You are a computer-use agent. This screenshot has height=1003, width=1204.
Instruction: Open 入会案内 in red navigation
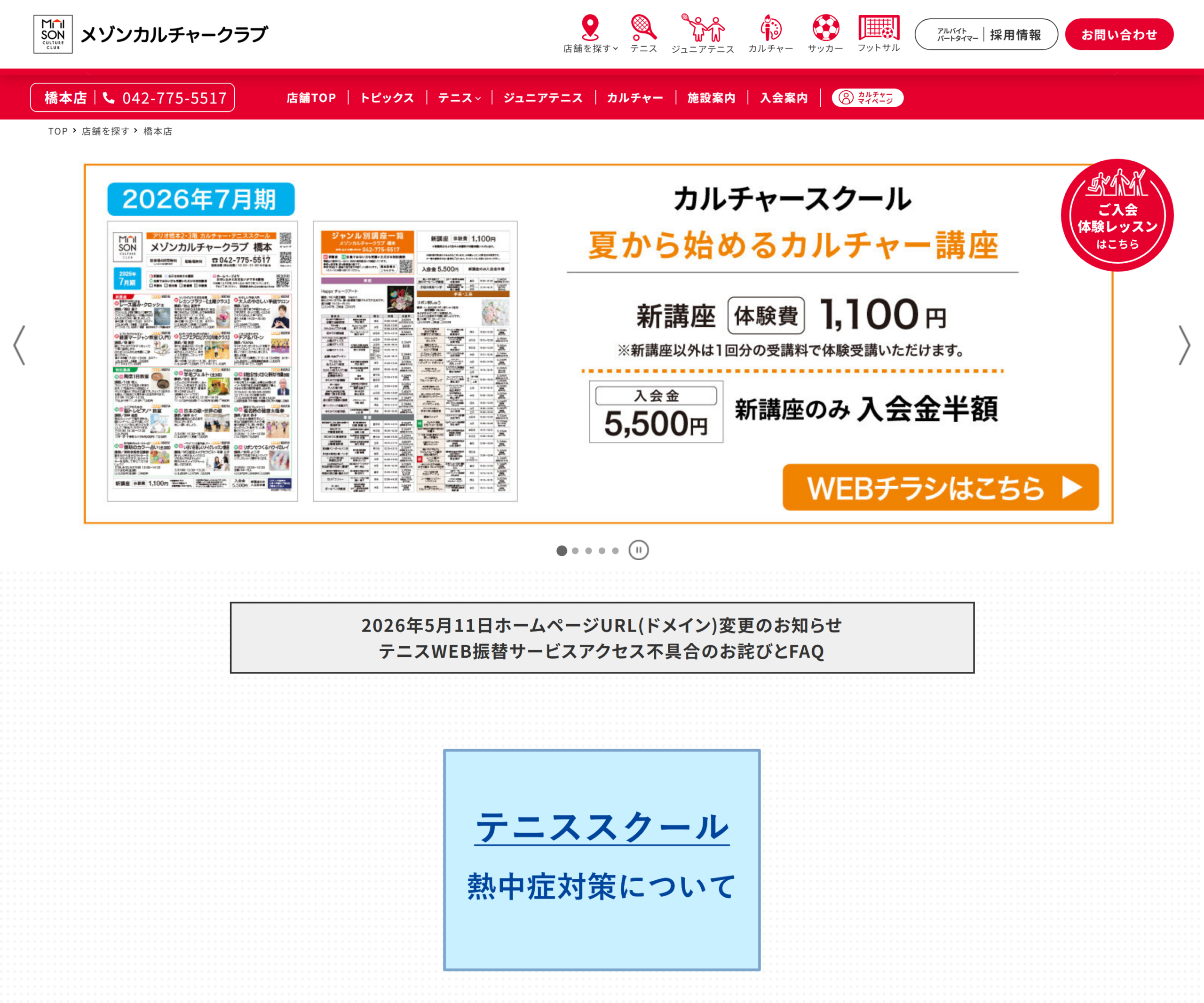pos(784,98)
